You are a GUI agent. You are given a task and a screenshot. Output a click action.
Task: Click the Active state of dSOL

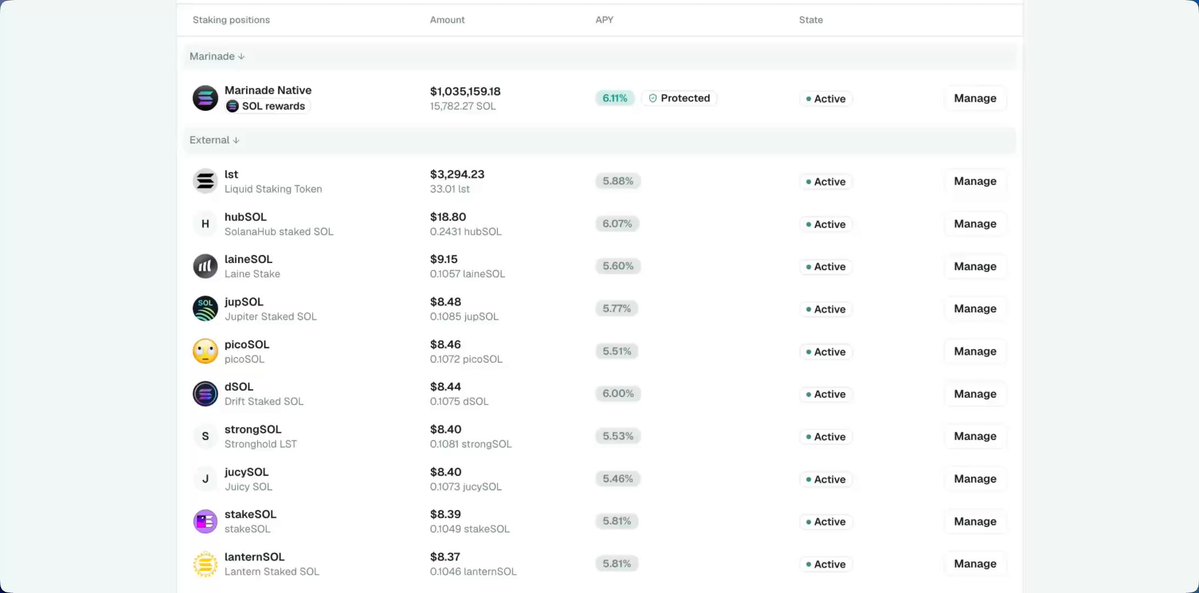[826, 394]
